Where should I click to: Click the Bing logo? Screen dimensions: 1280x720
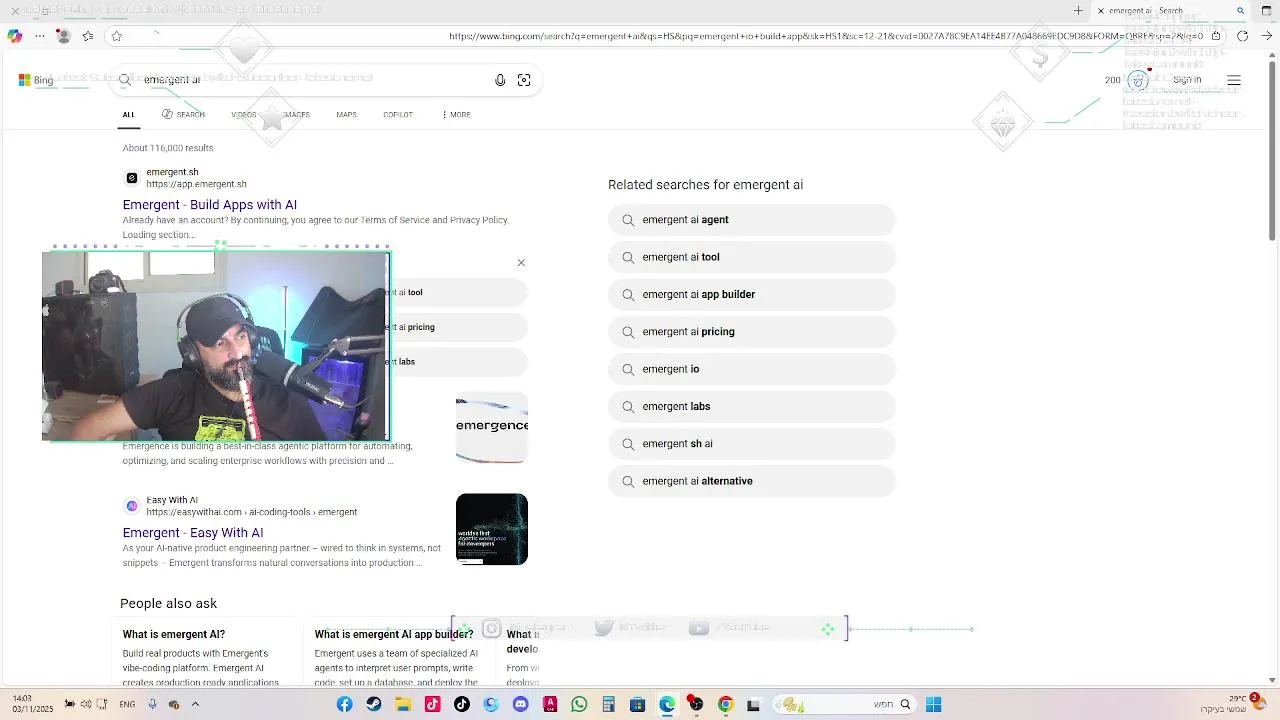coord(35,80)
